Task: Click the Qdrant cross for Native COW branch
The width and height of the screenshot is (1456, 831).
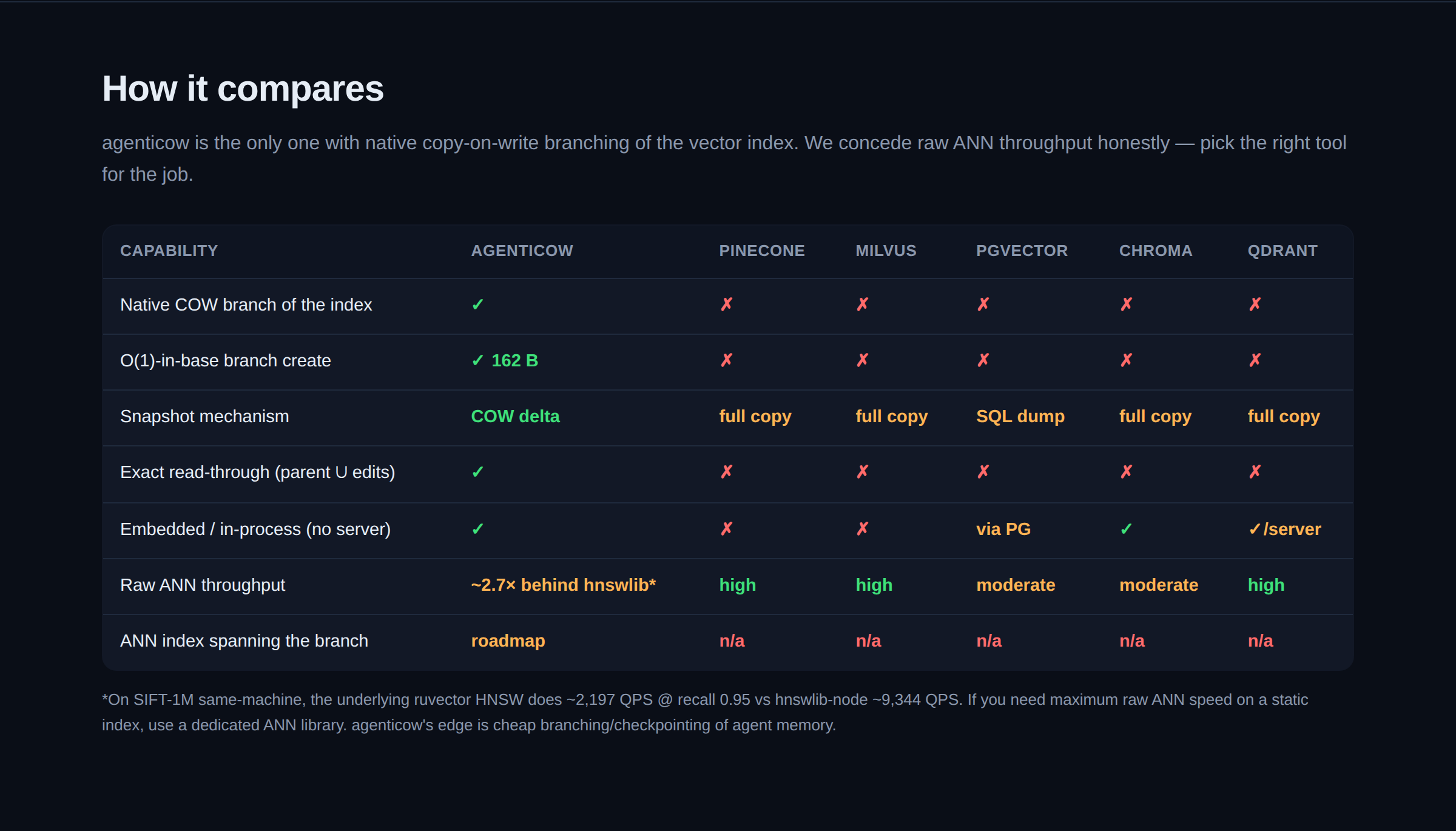Action: pyautogui.click(x=1255, y=304)
